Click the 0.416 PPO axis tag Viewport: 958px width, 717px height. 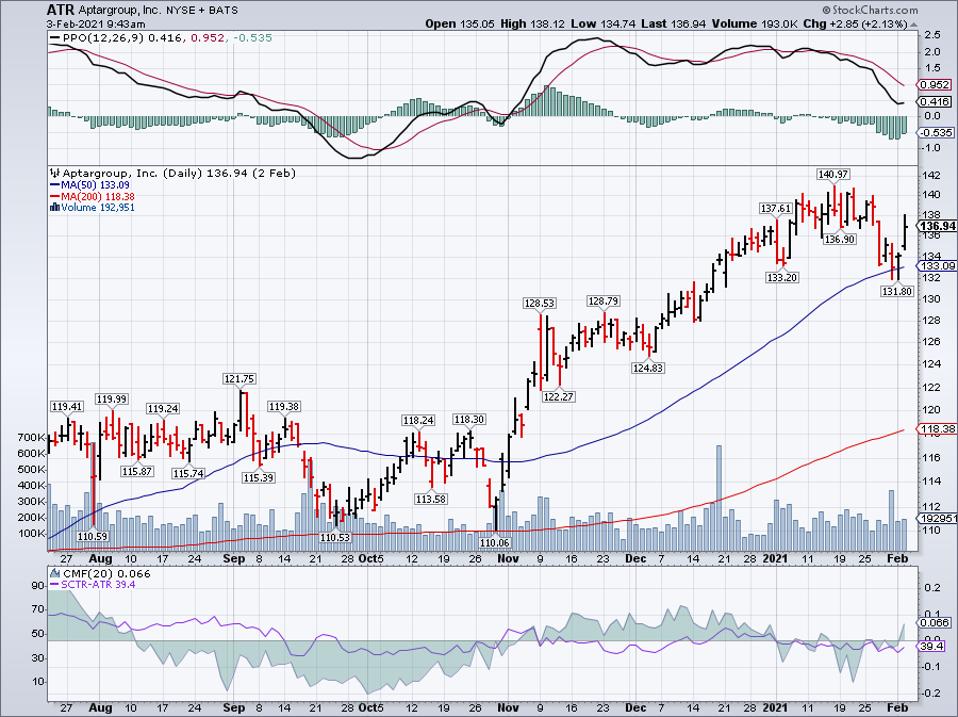[935, 102]
